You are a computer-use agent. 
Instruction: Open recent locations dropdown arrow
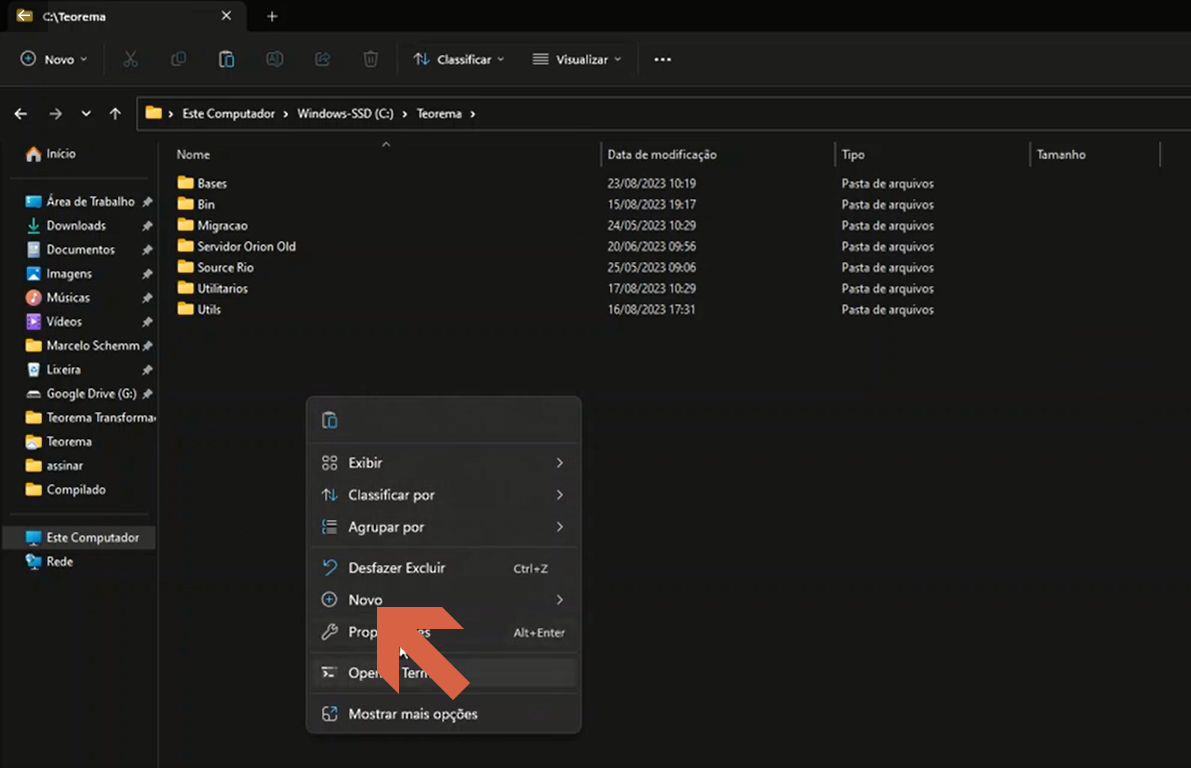pos(86,113)
